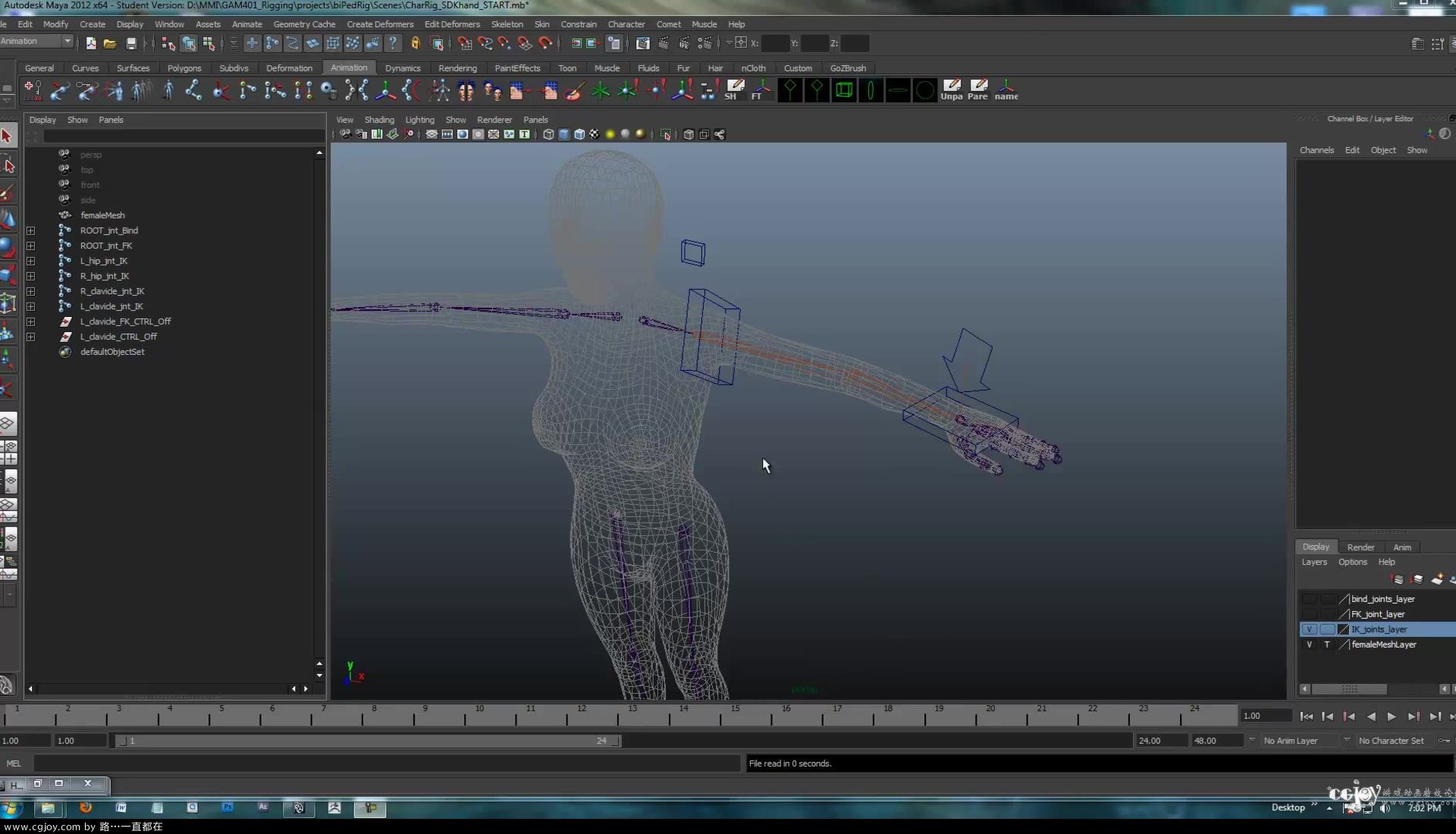The height and width of the screenshot is (834, 1456).
Task: Open the Layers menu in Layer Editor
Action: tap(1314, 563)
